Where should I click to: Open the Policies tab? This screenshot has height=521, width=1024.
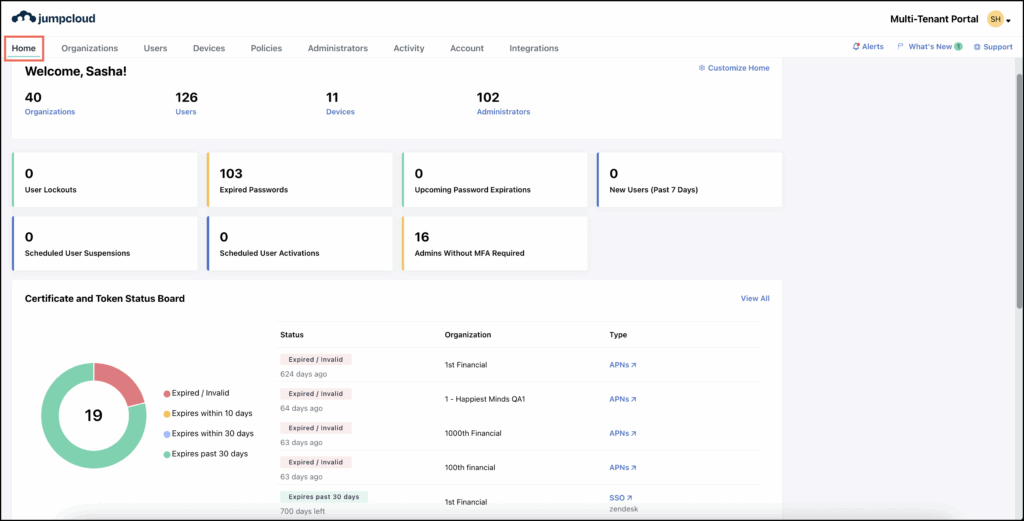click(x=266, y=48)
